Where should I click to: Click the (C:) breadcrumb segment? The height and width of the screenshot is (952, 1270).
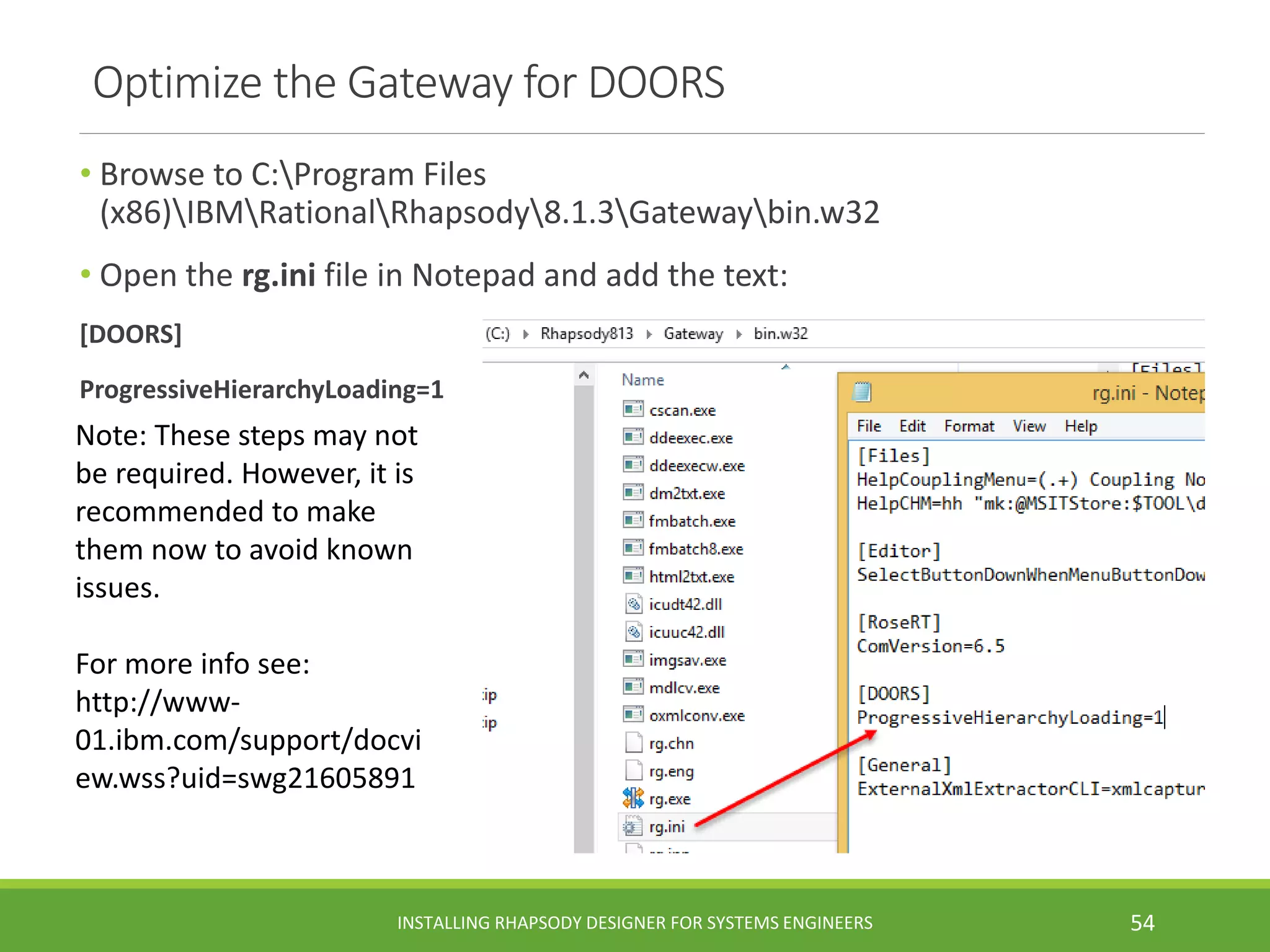[x=497, y=334]
